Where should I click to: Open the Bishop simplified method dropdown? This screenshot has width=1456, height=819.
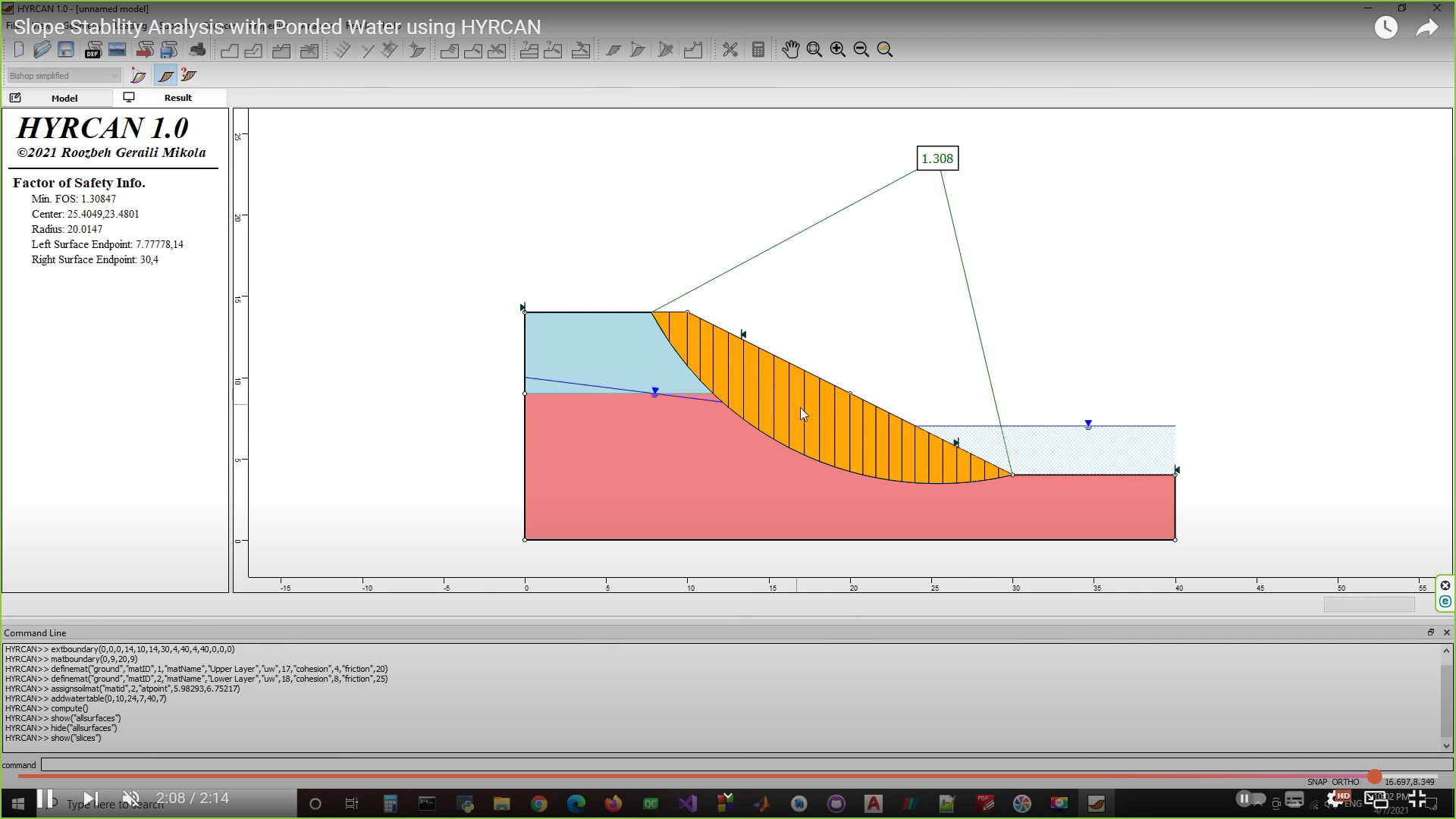pyautogui.click(x=64, y=76)
